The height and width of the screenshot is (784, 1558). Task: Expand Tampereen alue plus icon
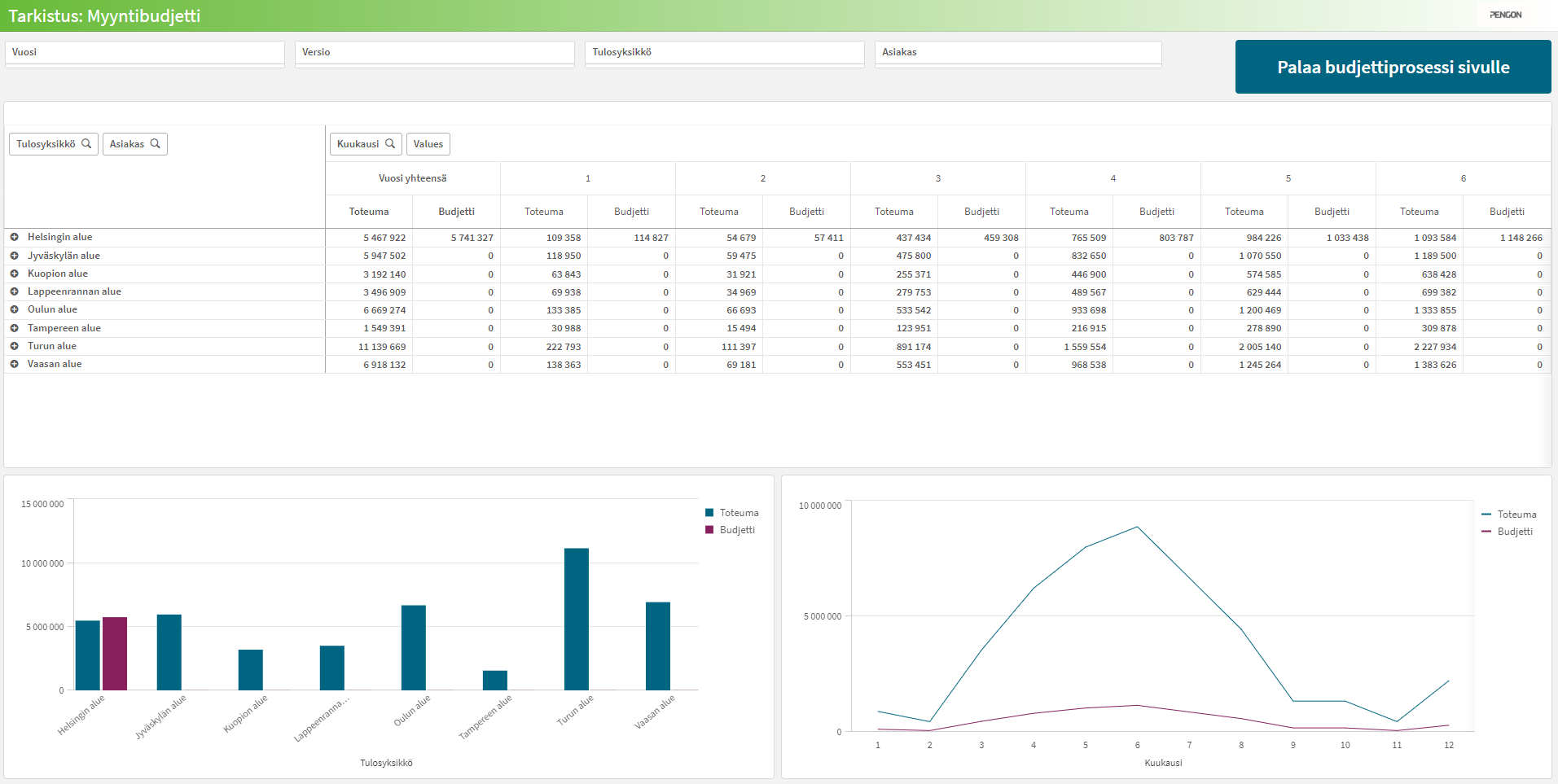coord(15,328)
